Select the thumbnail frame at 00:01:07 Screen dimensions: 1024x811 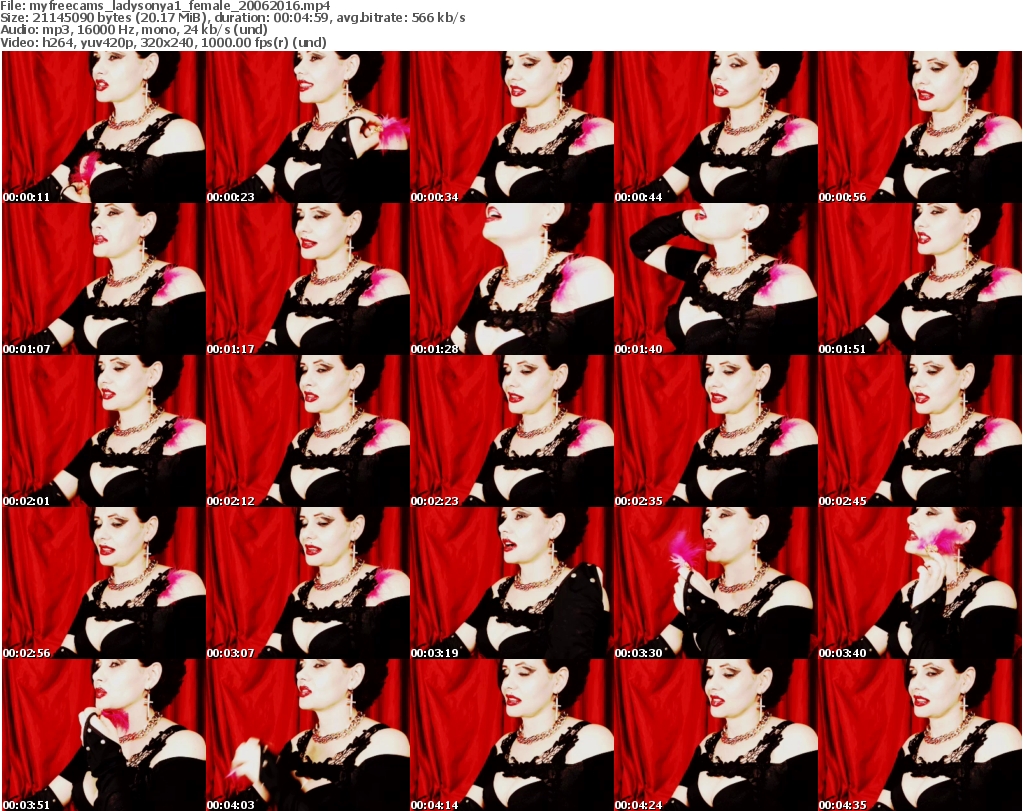tap(104, 279)
